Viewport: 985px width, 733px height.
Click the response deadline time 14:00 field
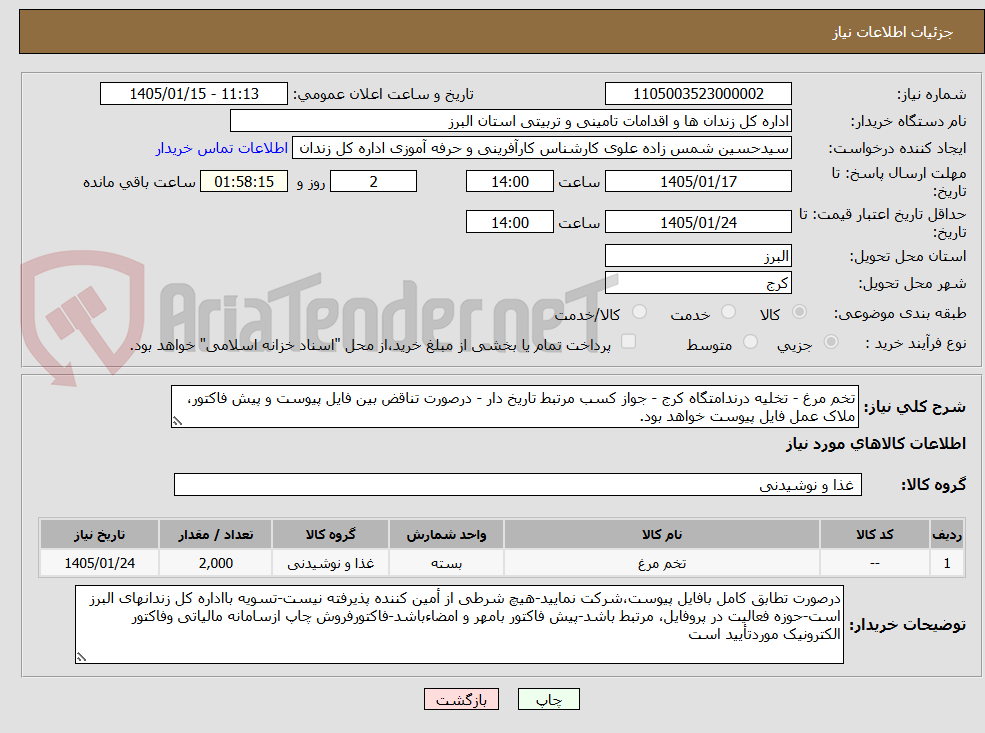[x=509, y=182]
